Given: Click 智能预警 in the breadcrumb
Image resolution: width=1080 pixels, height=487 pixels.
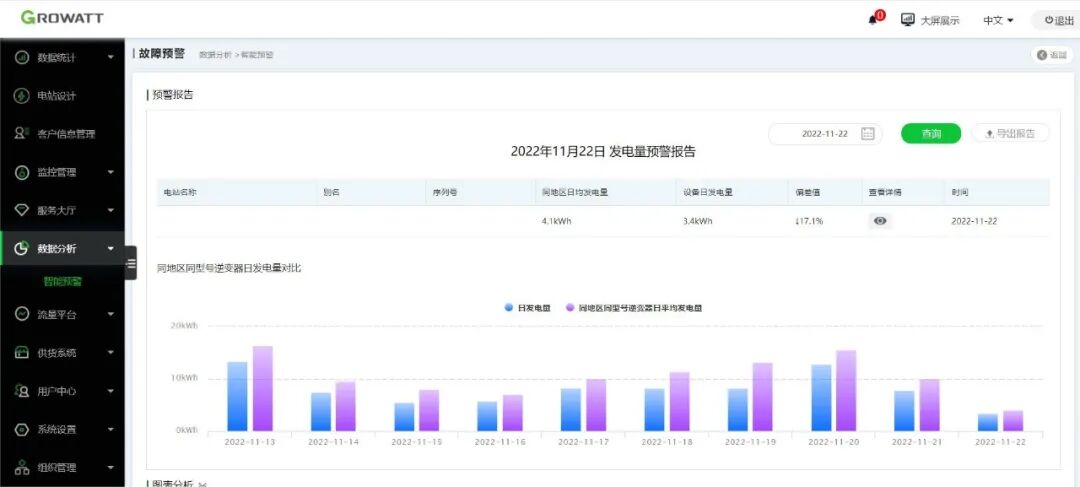Looking at the screenshot, I should point(257,54).
